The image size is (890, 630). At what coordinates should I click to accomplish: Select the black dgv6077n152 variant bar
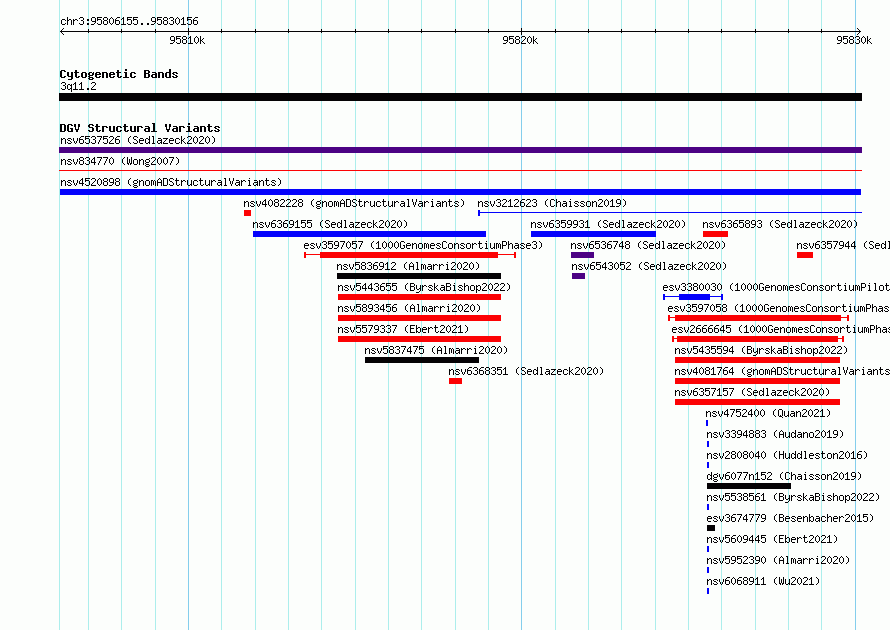point(749,486)
